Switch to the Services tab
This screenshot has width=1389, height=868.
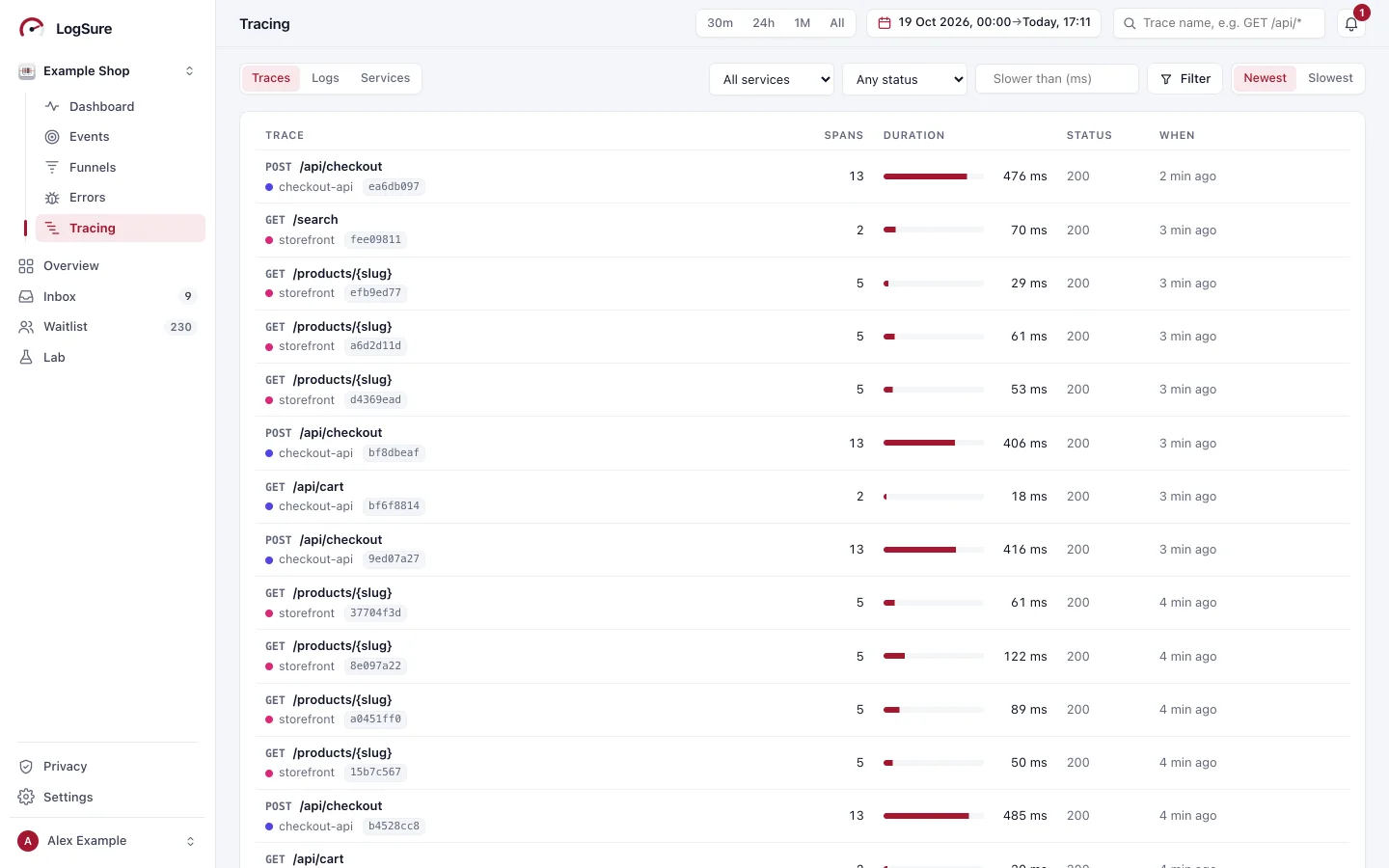385,78
